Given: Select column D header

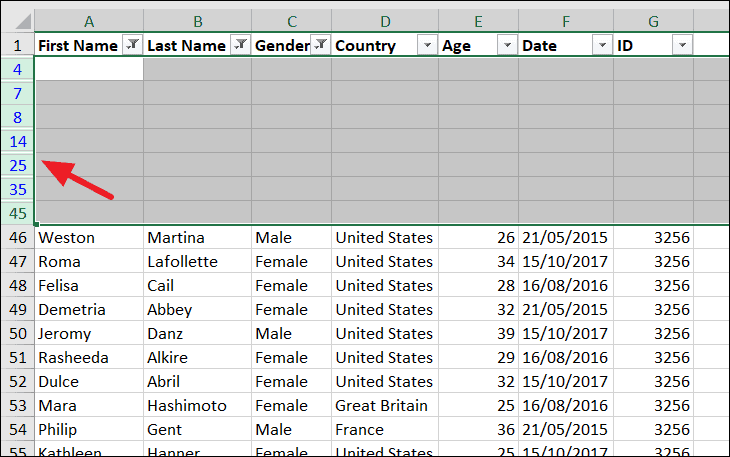Looking at the screenshot, I should (x=385, y=21).
